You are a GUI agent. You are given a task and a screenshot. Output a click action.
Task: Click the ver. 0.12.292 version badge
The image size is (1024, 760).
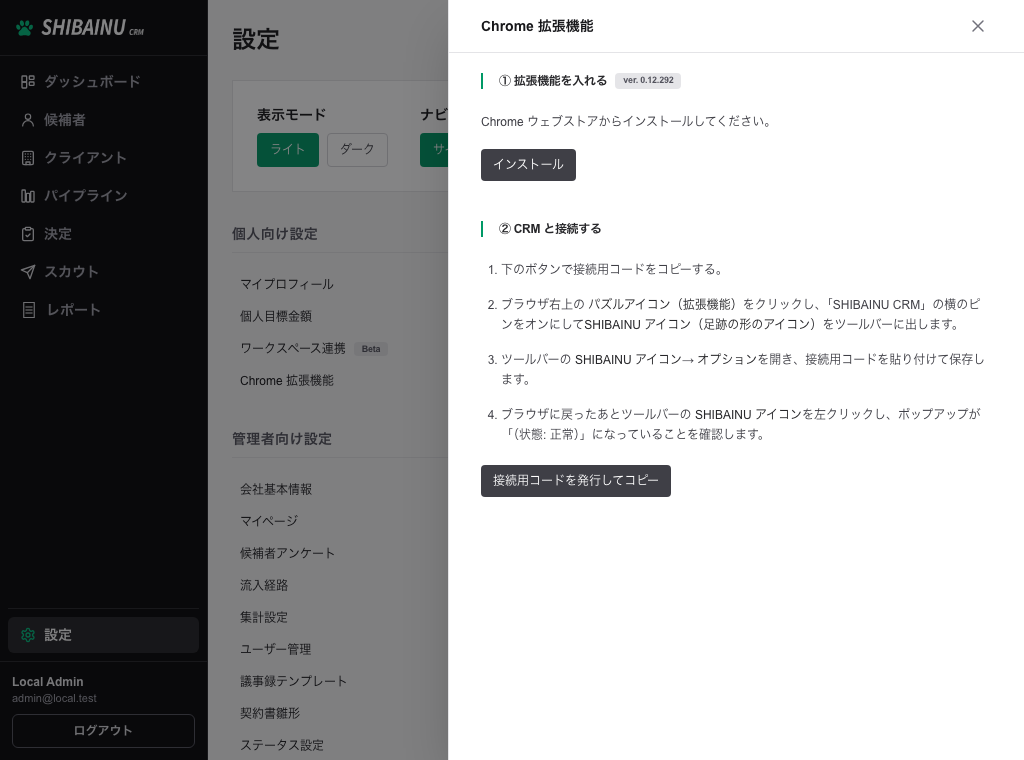[648, 80]
